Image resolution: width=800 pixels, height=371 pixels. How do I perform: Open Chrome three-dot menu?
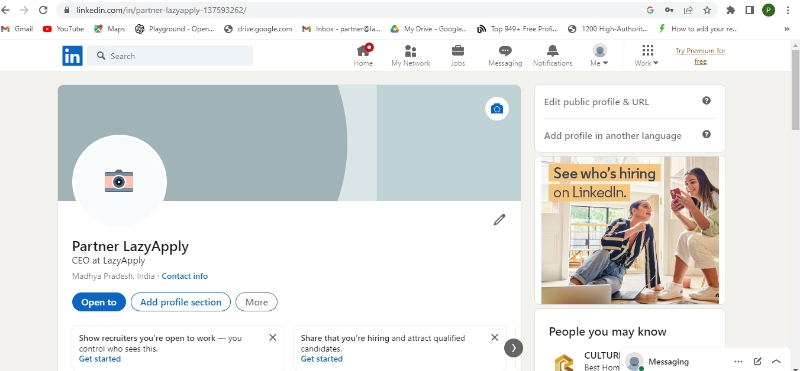click(x=789, y=10)
